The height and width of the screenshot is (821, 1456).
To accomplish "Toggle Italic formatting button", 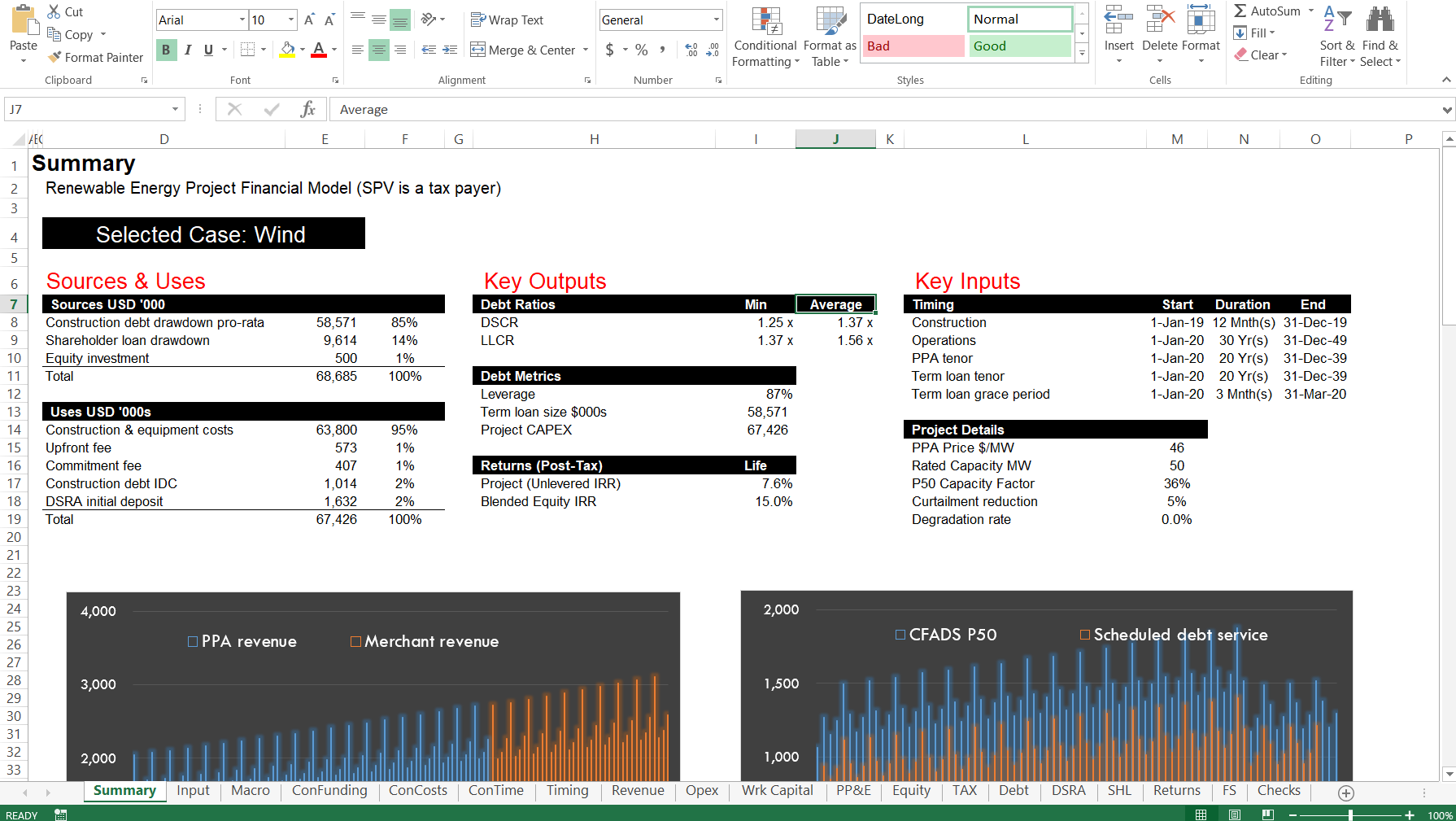I will (188, 50).
